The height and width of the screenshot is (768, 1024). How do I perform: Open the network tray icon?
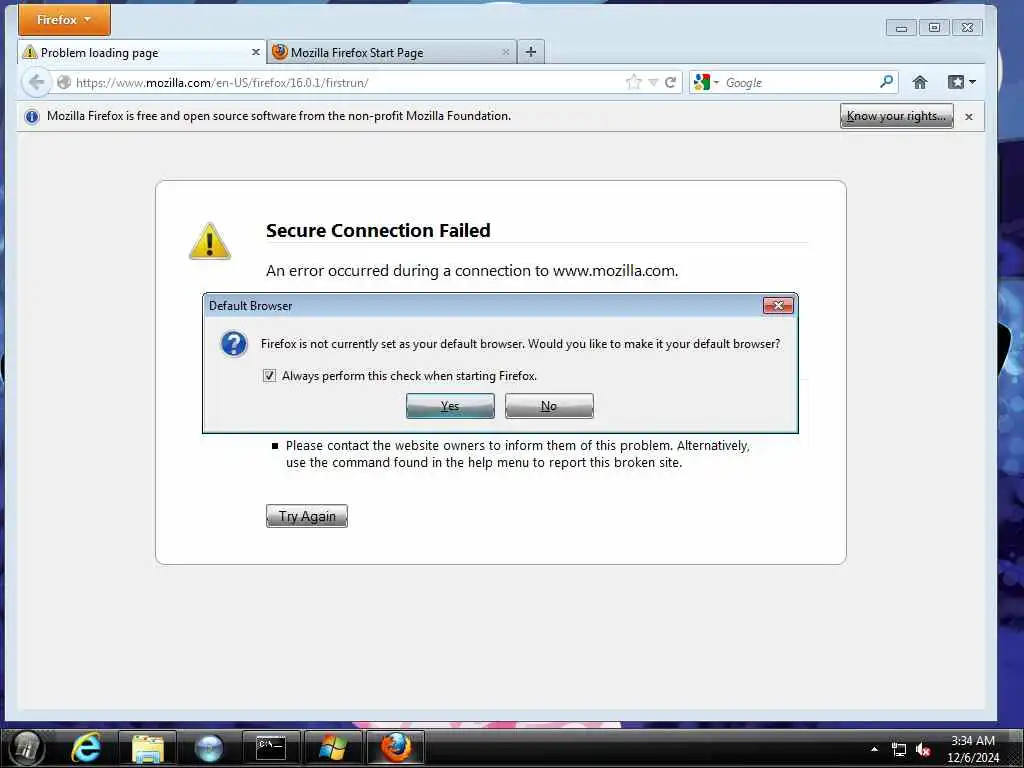tap(899, 750)
